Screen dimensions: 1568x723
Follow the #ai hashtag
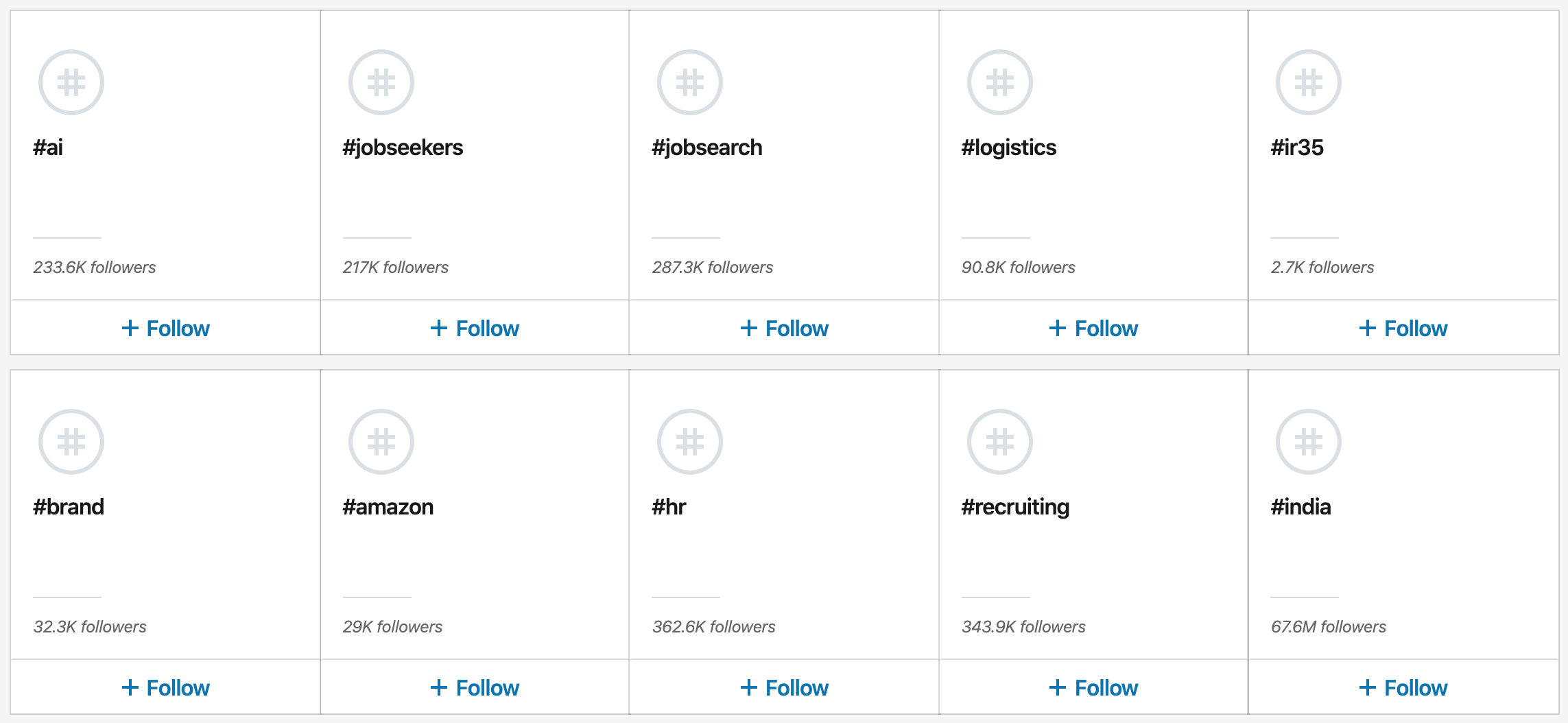[x=166, y=329]
